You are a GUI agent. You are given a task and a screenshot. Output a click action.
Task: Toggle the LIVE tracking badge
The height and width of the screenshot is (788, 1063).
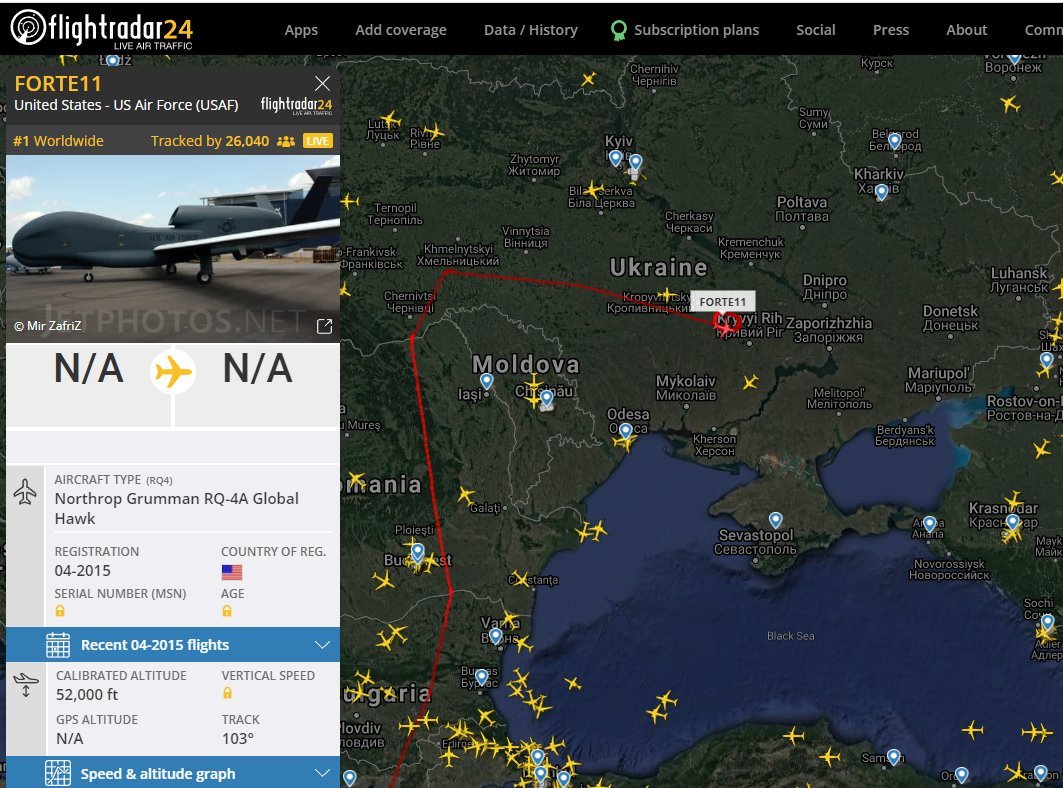click(317, 141)
